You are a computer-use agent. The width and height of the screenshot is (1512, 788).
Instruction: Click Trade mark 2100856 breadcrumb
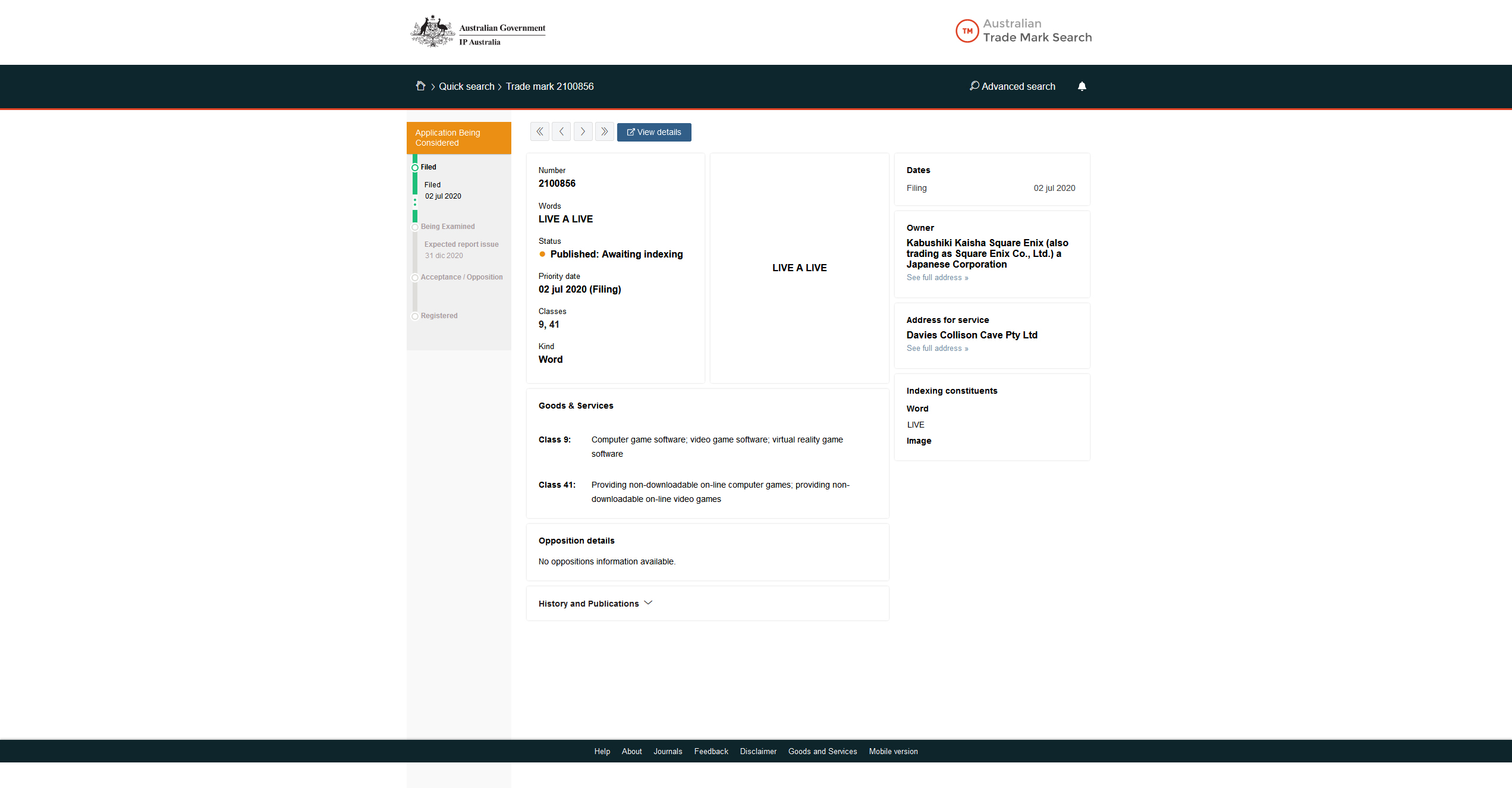click(549, 86)
